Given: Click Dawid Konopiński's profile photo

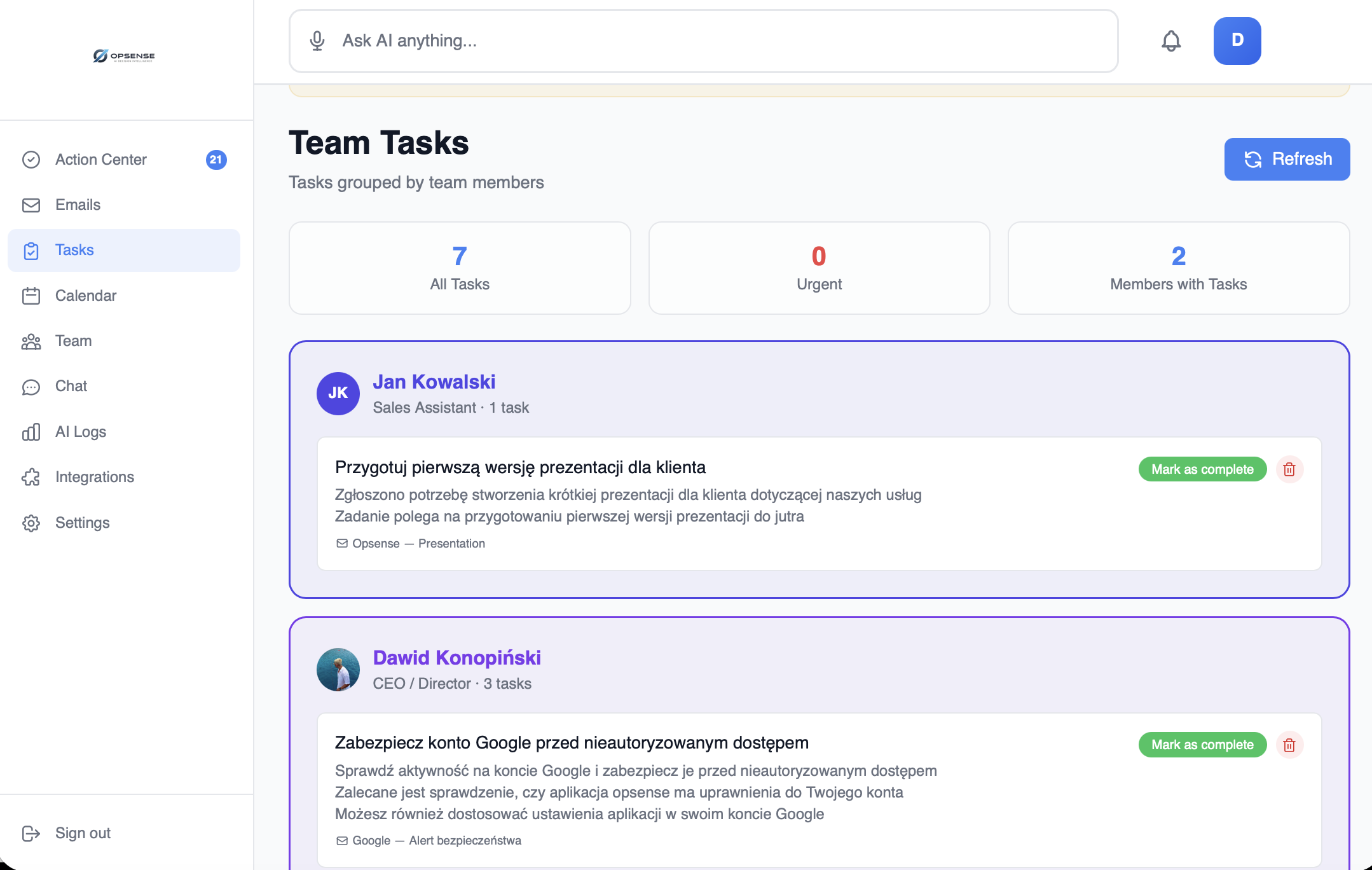Looking at the screenshot, I should click(338, 669).
